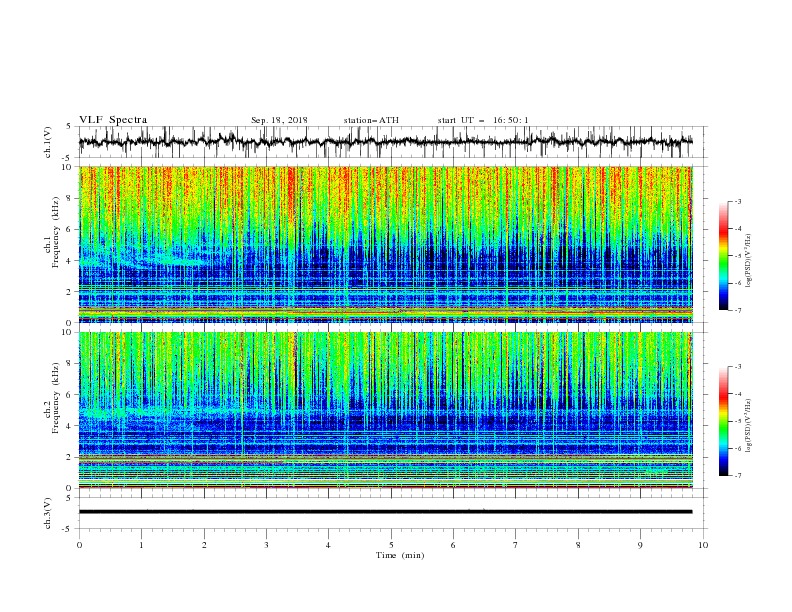Click time tick "3" on the x-axis
This screenshot has width=792, height=612.
(x=266, y=545)
